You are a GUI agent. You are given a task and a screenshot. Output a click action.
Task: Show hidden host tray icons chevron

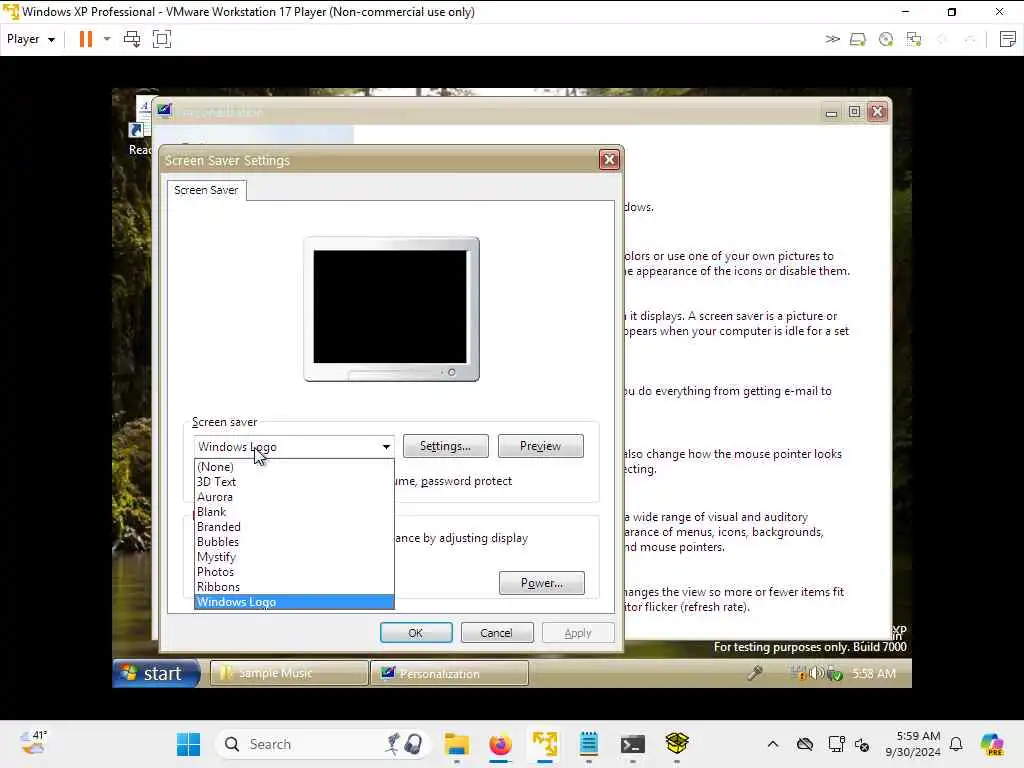(773, 744)
